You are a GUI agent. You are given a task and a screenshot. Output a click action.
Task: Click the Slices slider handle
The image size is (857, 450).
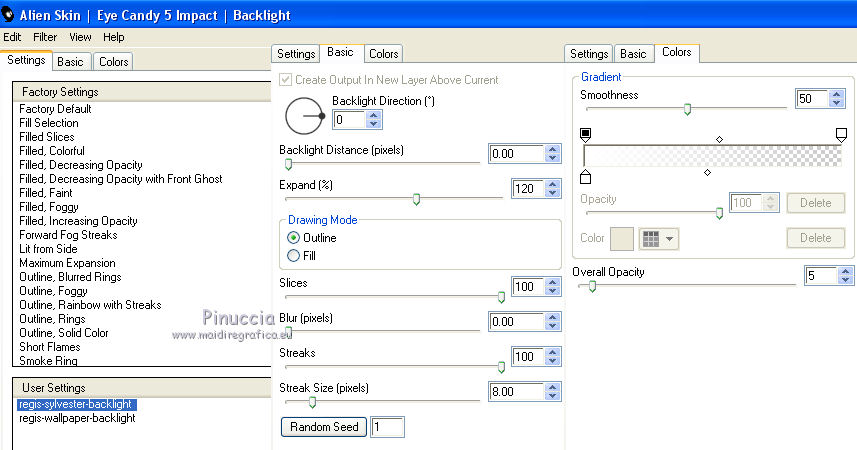point(501,297)
